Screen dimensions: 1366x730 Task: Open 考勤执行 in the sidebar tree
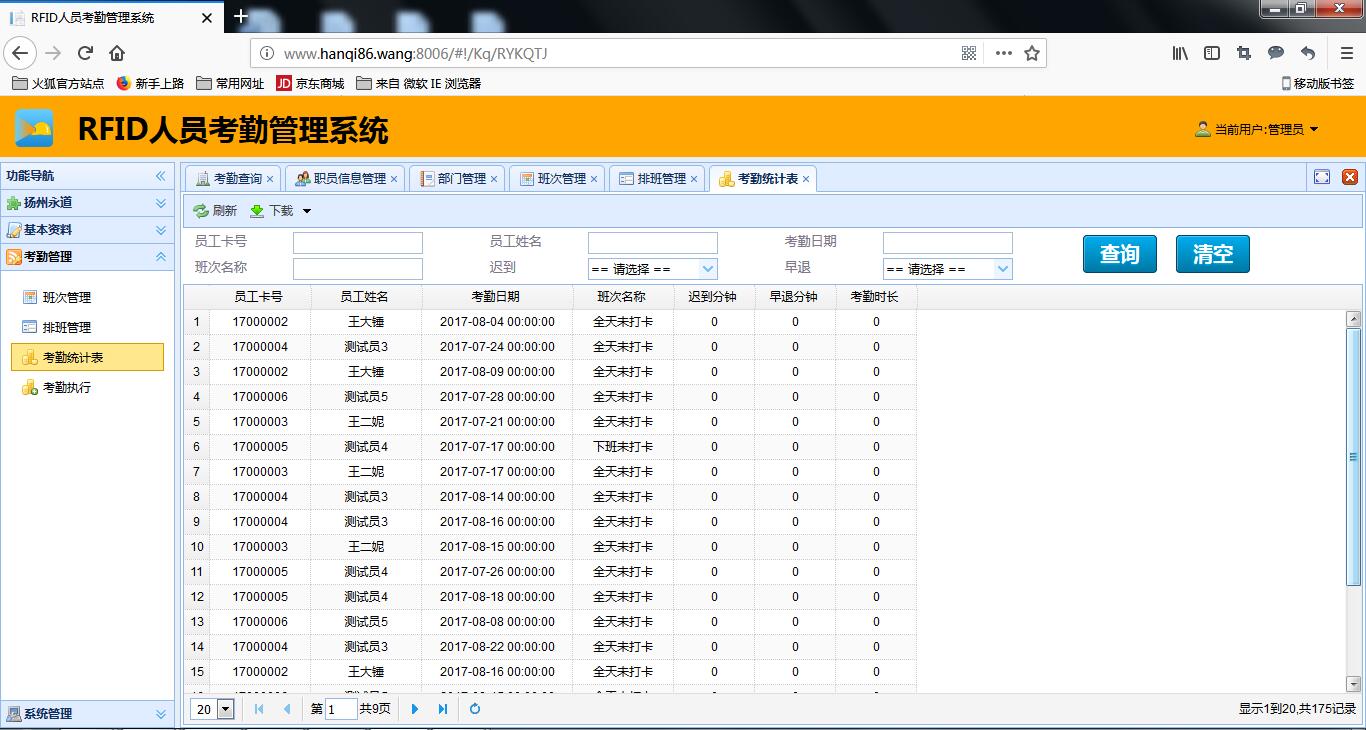point(66,388)
